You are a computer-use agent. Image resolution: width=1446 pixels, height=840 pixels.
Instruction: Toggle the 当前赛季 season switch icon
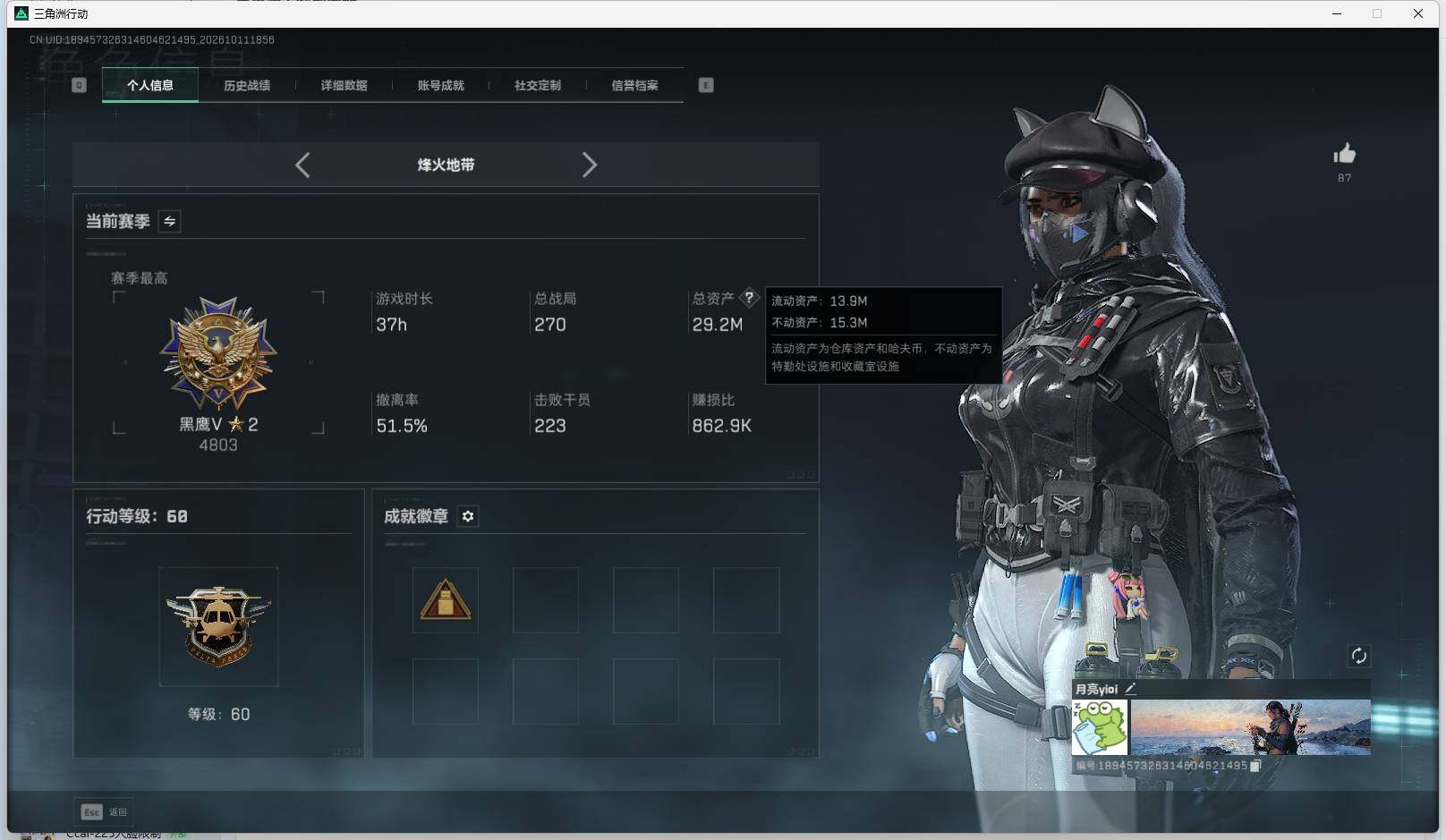point(169,221)
